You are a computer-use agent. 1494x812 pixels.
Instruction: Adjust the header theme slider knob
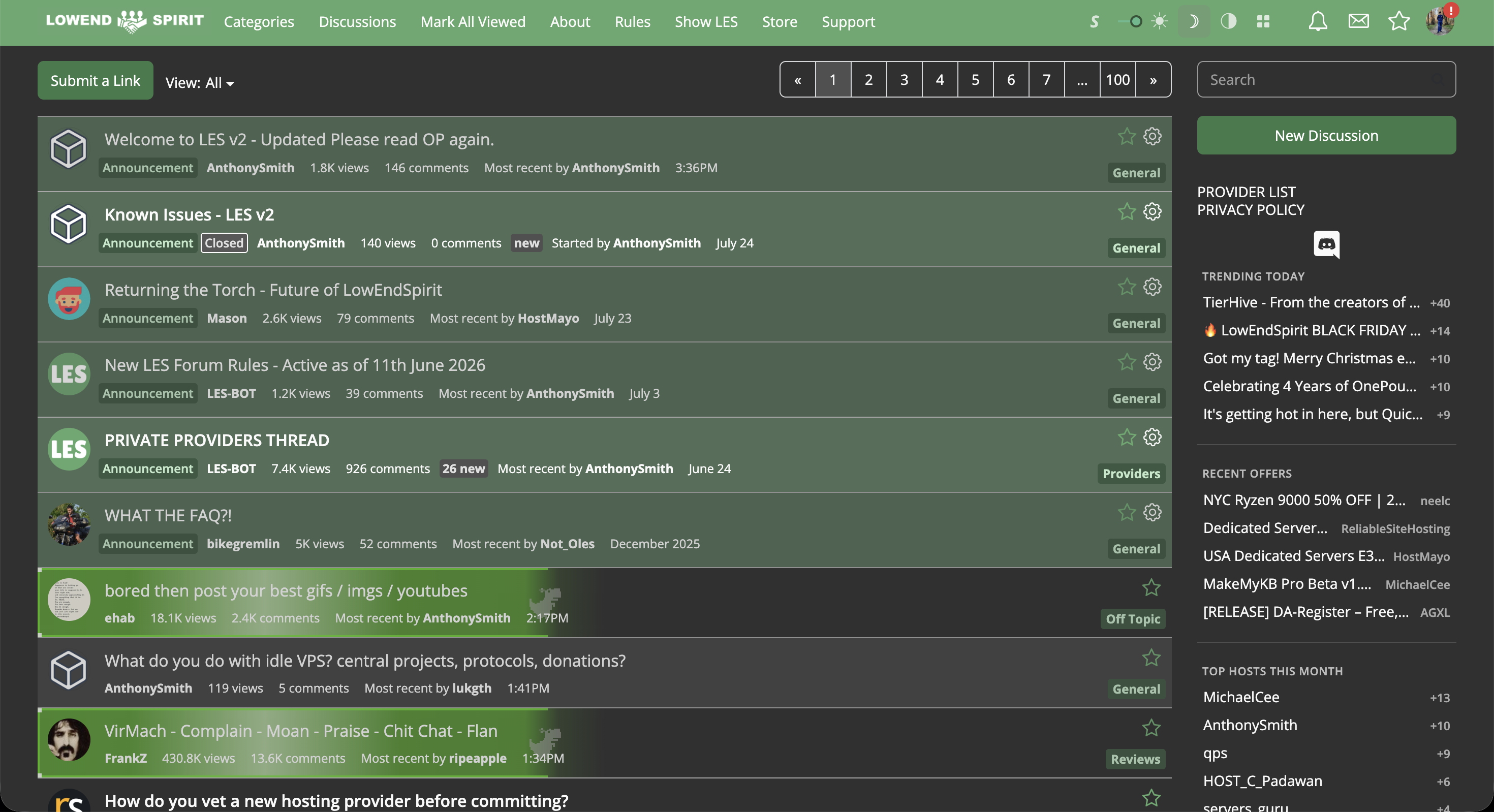[1136, 21]
